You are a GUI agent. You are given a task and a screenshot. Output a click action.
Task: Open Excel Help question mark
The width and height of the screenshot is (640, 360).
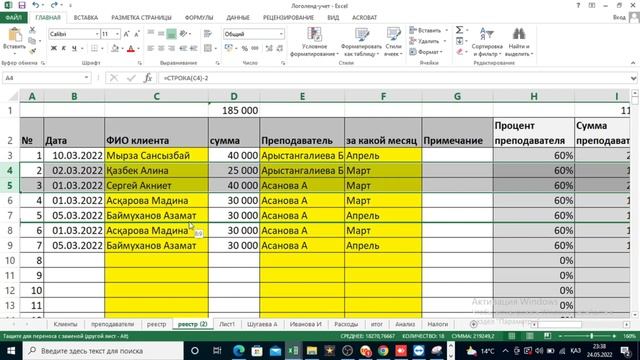click(x=578, y=5)
